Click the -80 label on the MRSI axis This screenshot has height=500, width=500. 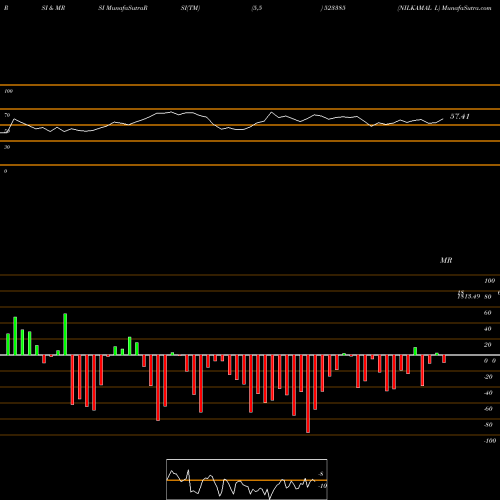pyautogui.click(x=488, y=425)
